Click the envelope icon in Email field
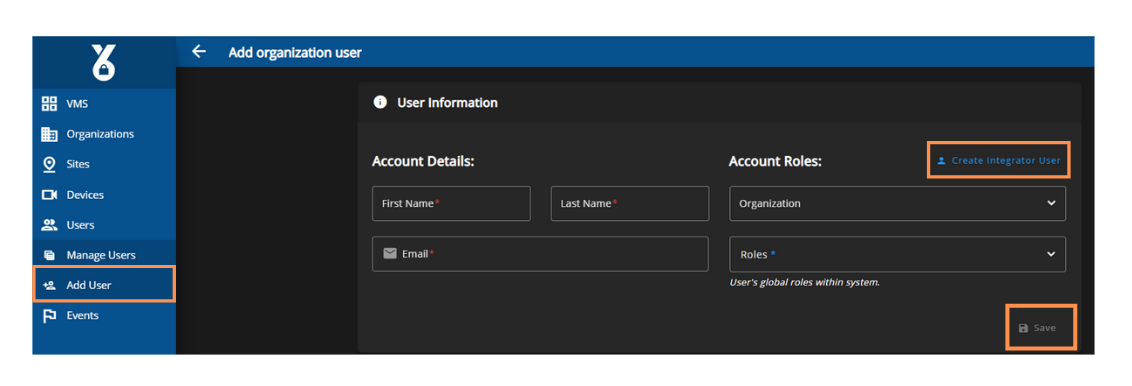Image resolution: width=1132 pixels, height=386 pixels. click(390, 253)
